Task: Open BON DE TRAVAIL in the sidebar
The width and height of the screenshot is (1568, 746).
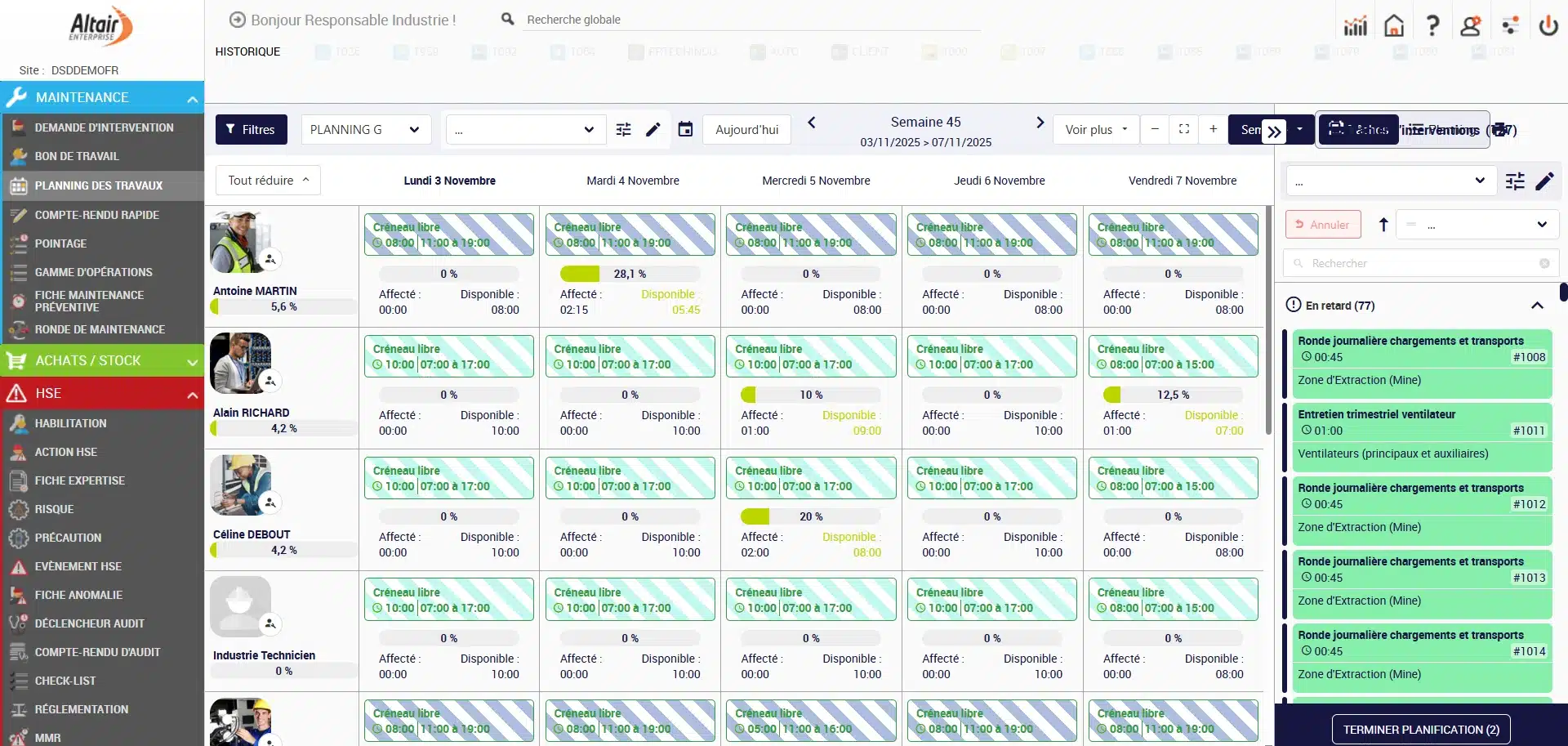Action: coord(77,156)
